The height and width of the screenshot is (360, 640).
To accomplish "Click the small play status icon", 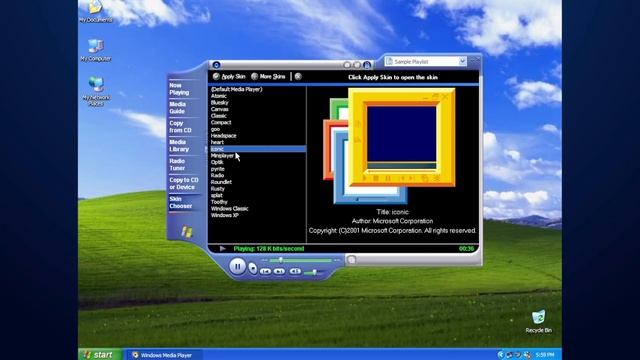I will pos(222,248).
